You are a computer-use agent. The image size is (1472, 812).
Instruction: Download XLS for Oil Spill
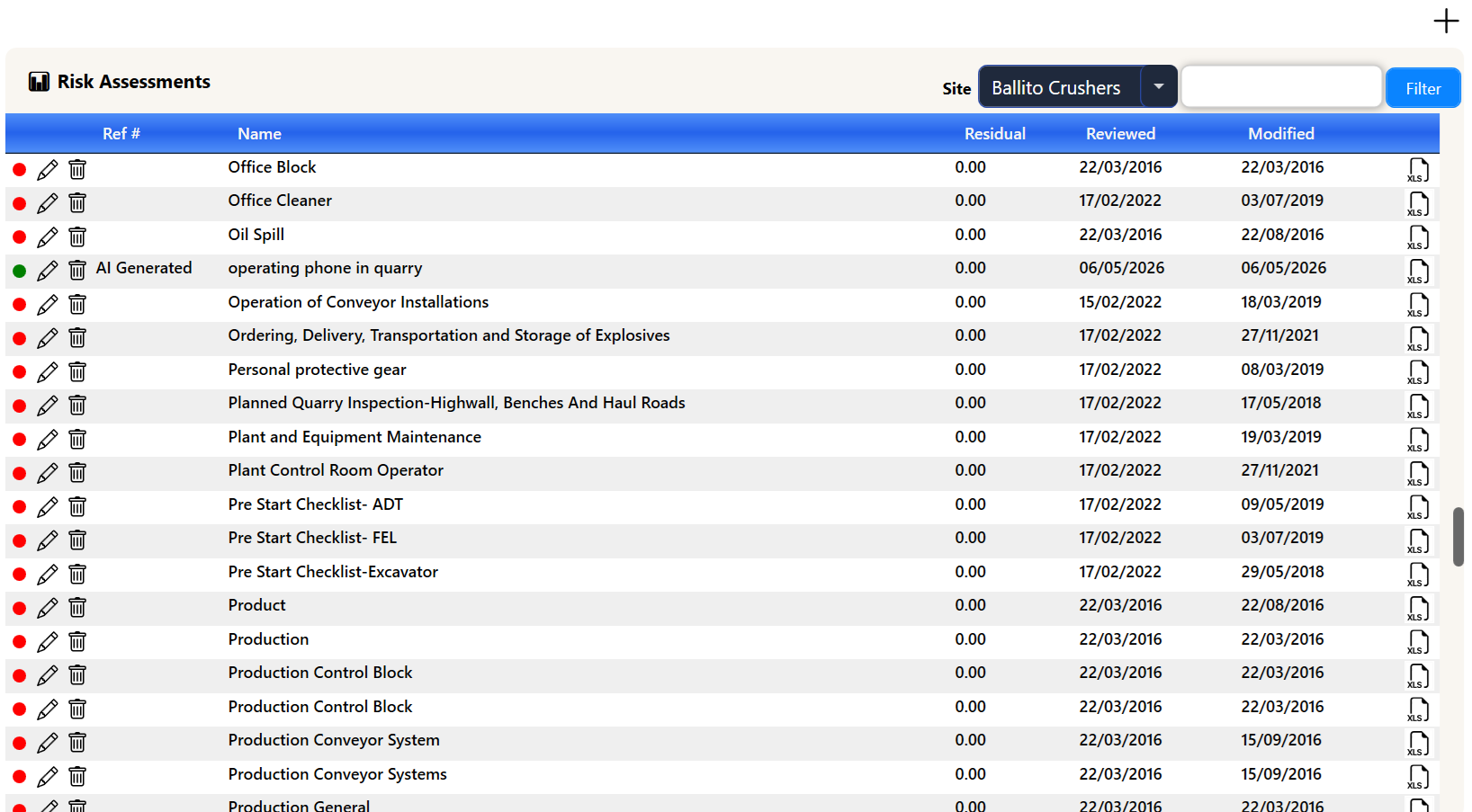coord(1418,237)
